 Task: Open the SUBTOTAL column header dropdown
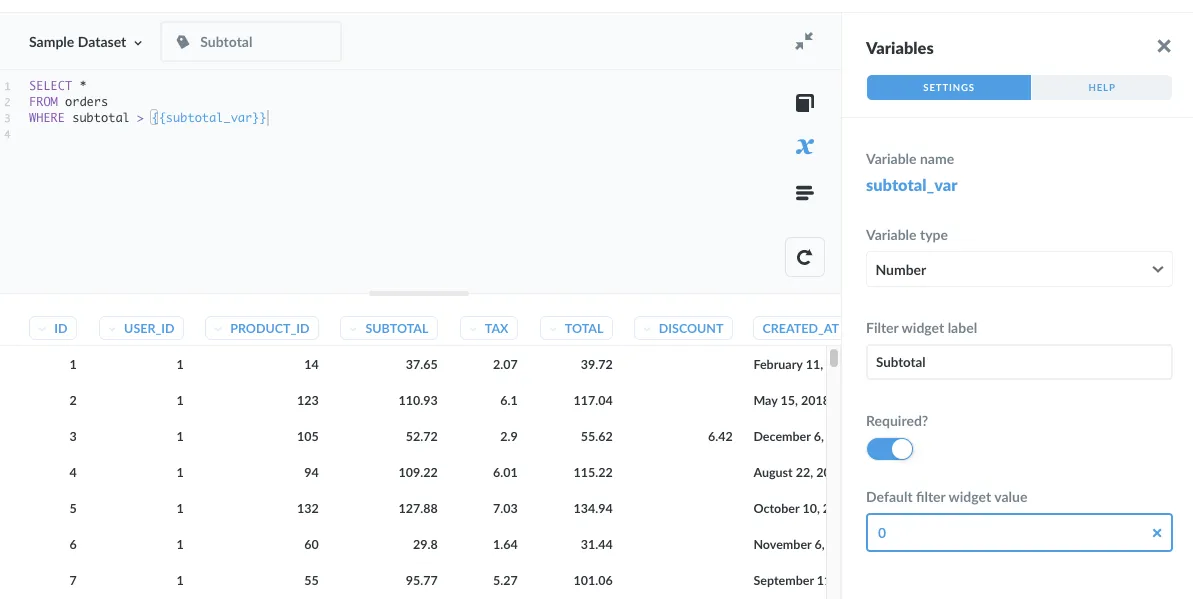click(x=388, y=327)
